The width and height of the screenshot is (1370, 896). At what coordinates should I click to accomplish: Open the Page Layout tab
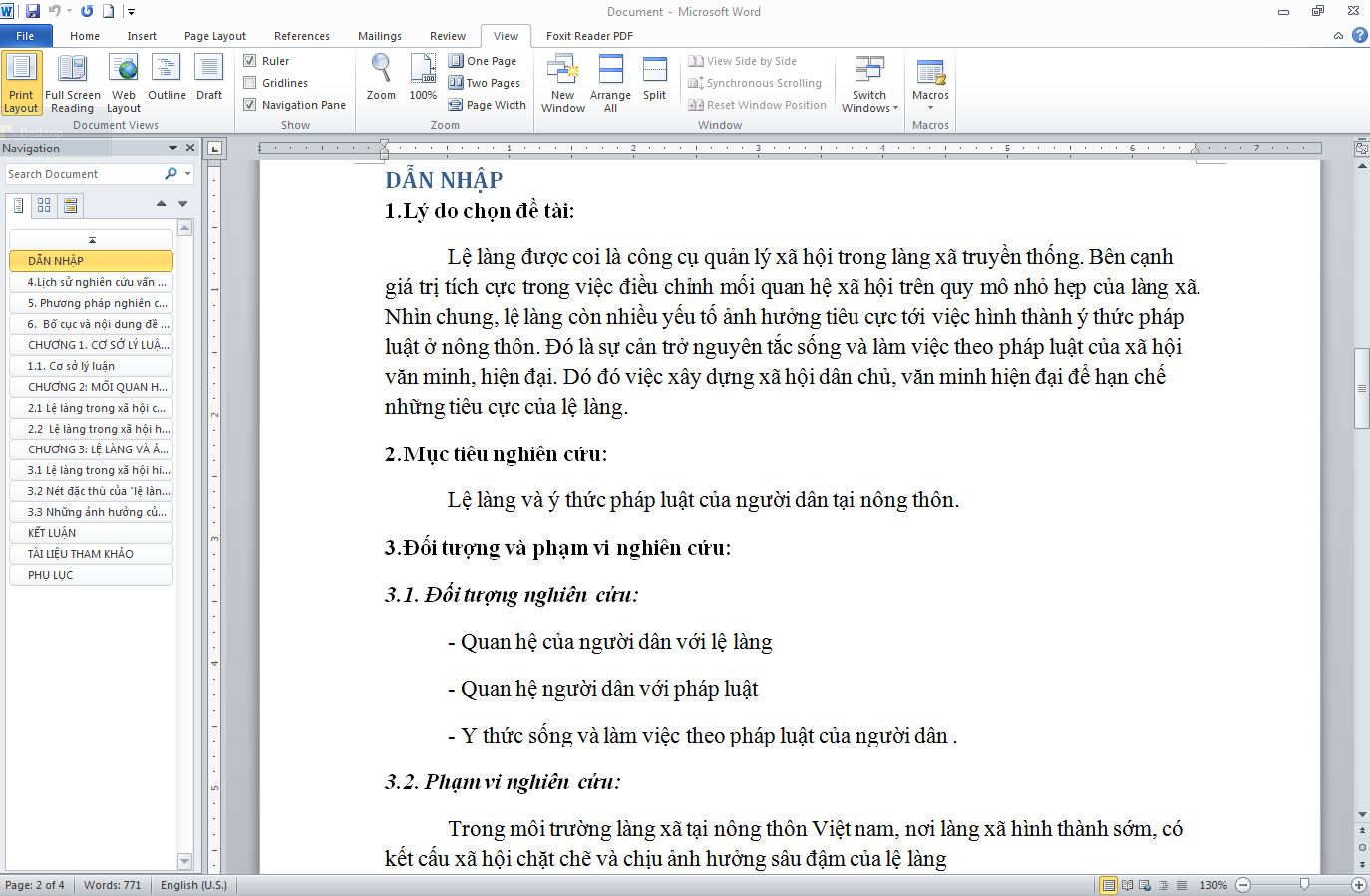pyautogui.click(x=215, y=36)
